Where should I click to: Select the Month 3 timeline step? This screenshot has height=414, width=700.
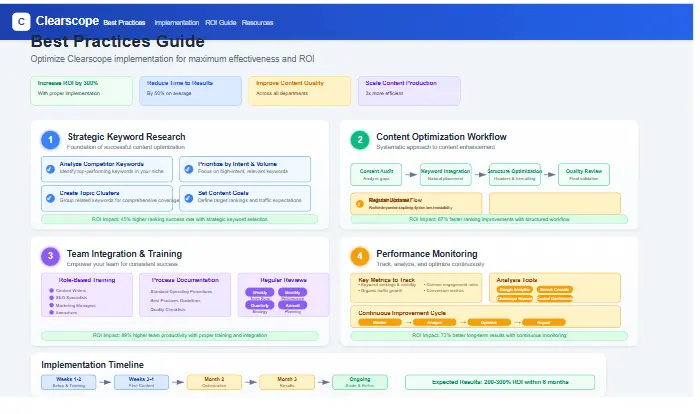click(287, 382)
